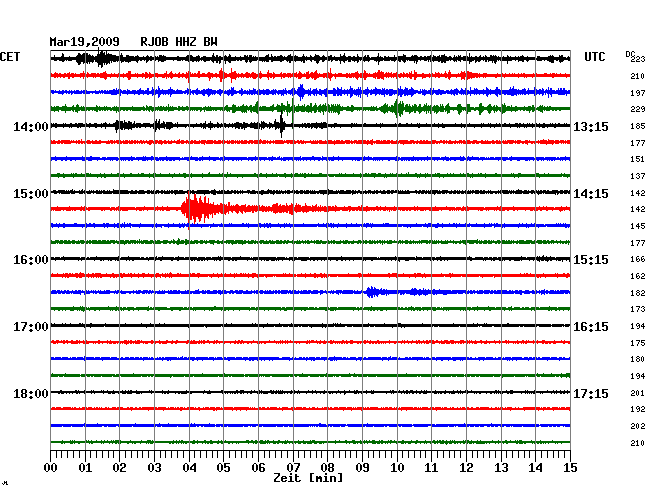Click the 15:15 UTC time label
Viewport: 650px width, 494px height.
point(591,260)
